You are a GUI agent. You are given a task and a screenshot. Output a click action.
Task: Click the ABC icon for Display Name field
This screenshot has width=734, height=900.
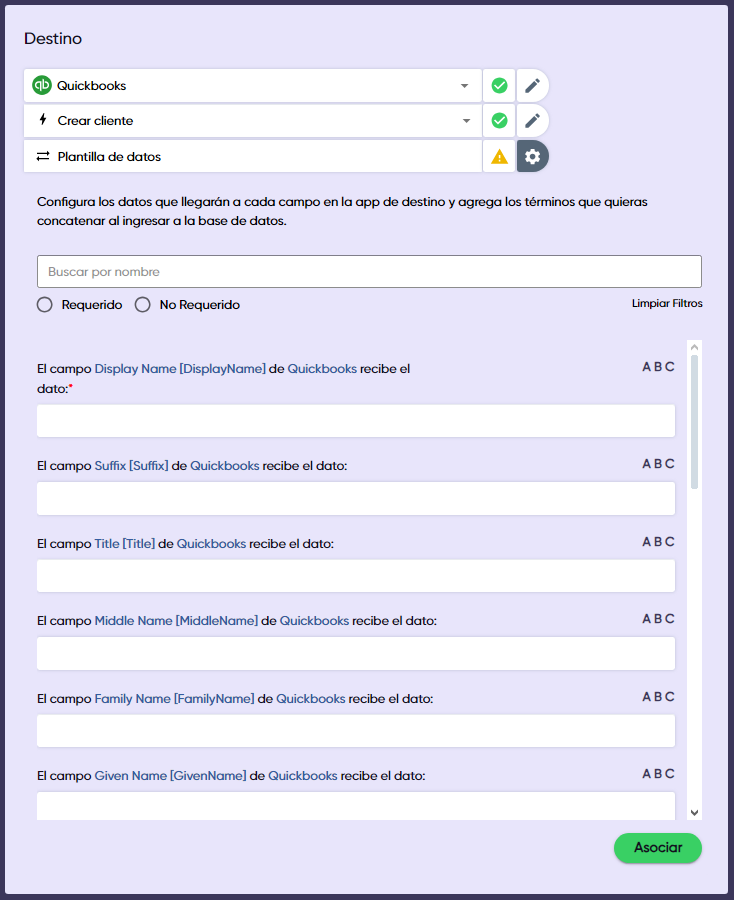pyautogui.click(x=658, y=367)
